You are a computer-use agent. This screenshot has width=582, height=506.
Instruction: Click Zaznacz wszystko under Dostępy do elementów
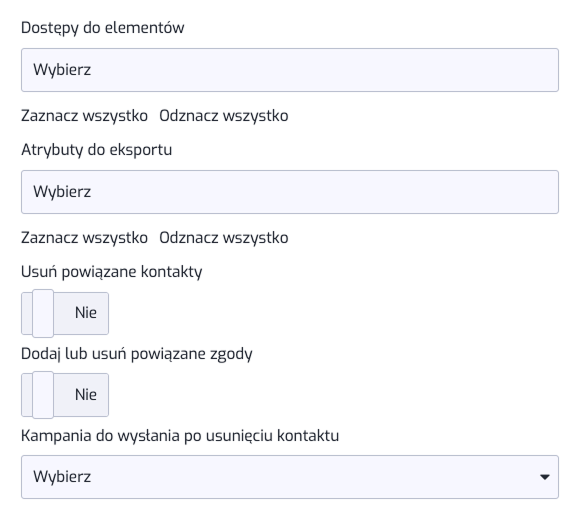point(84,116)
